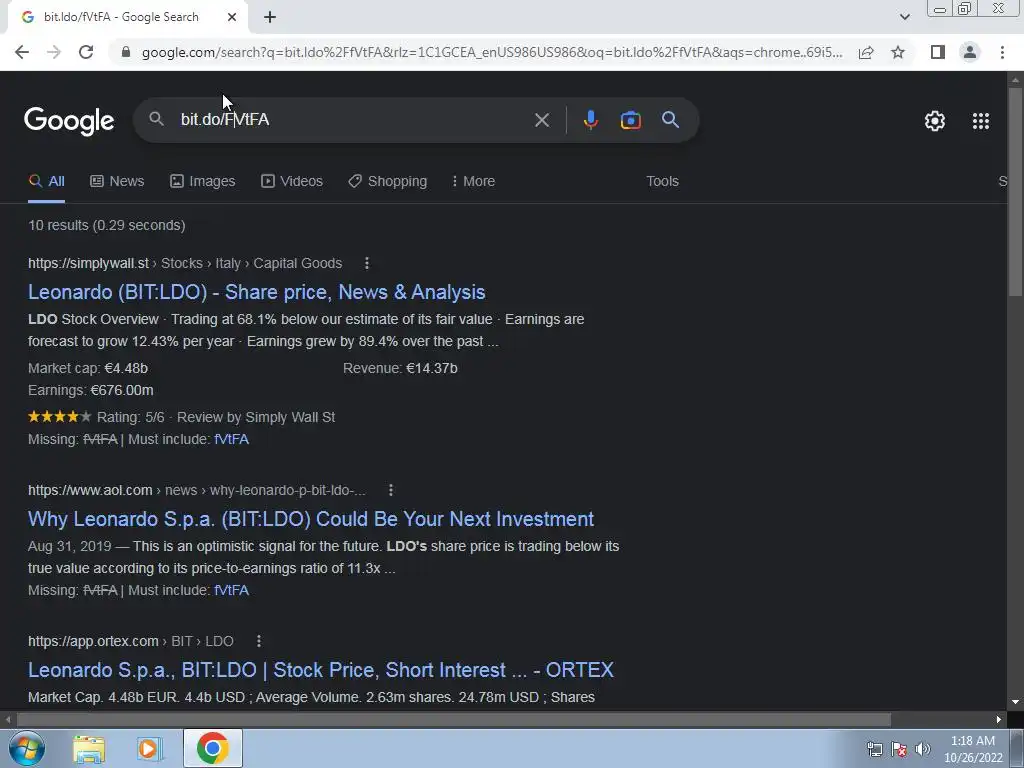1024x768 pixels.
Task: Click the horizontal scrollbar thumb
Action: [454, 720]
